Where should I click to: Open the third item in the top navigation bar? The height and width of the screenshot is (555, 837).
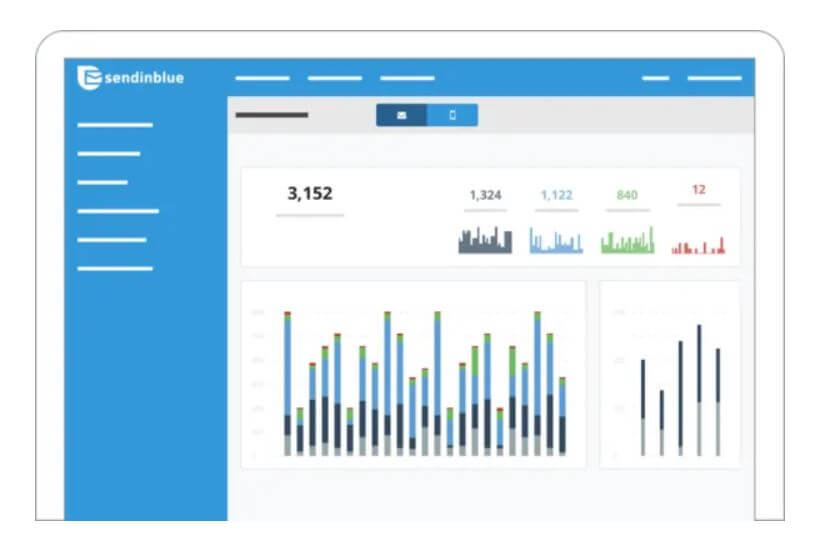point(407,78)
